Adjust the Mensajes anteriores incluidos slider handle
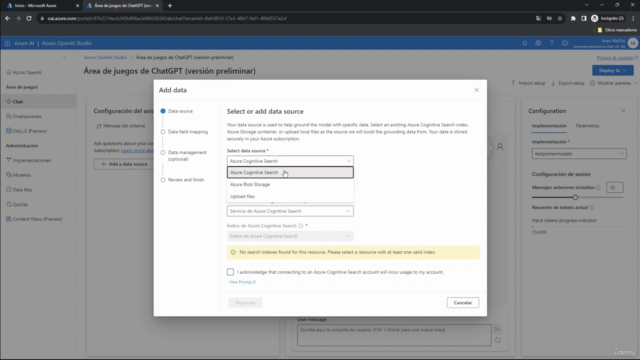The image size is (640, 360). coord(575,198)
